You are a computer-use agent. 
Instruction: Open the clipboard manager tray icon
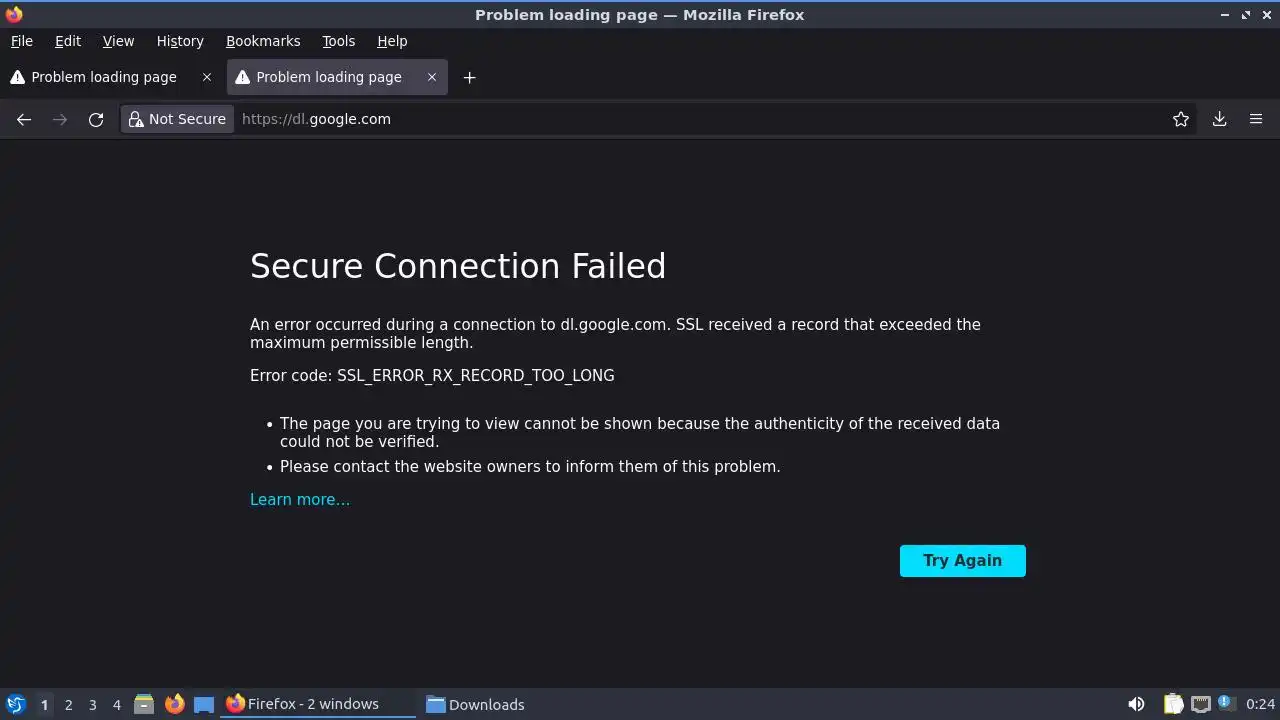[1173, 704]
